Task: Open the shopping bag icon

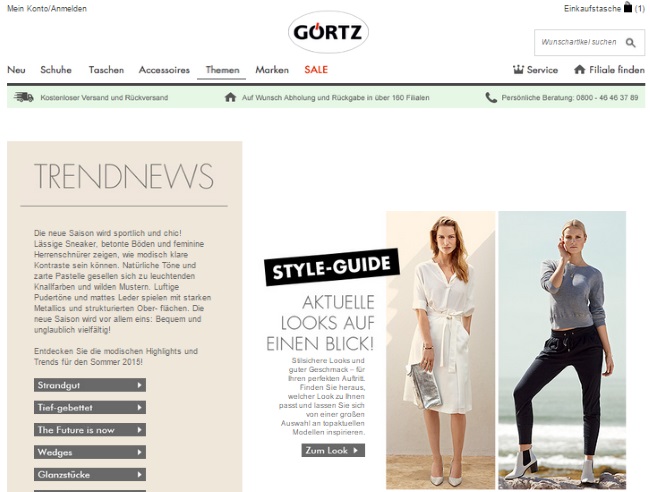Action: [x=628, y=7]
